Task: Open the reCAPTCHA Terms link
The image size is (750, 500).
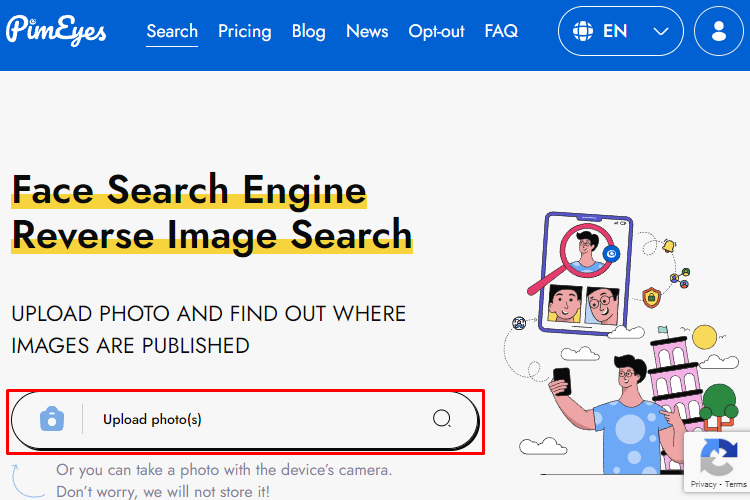Action: click(x=736, y=484)
